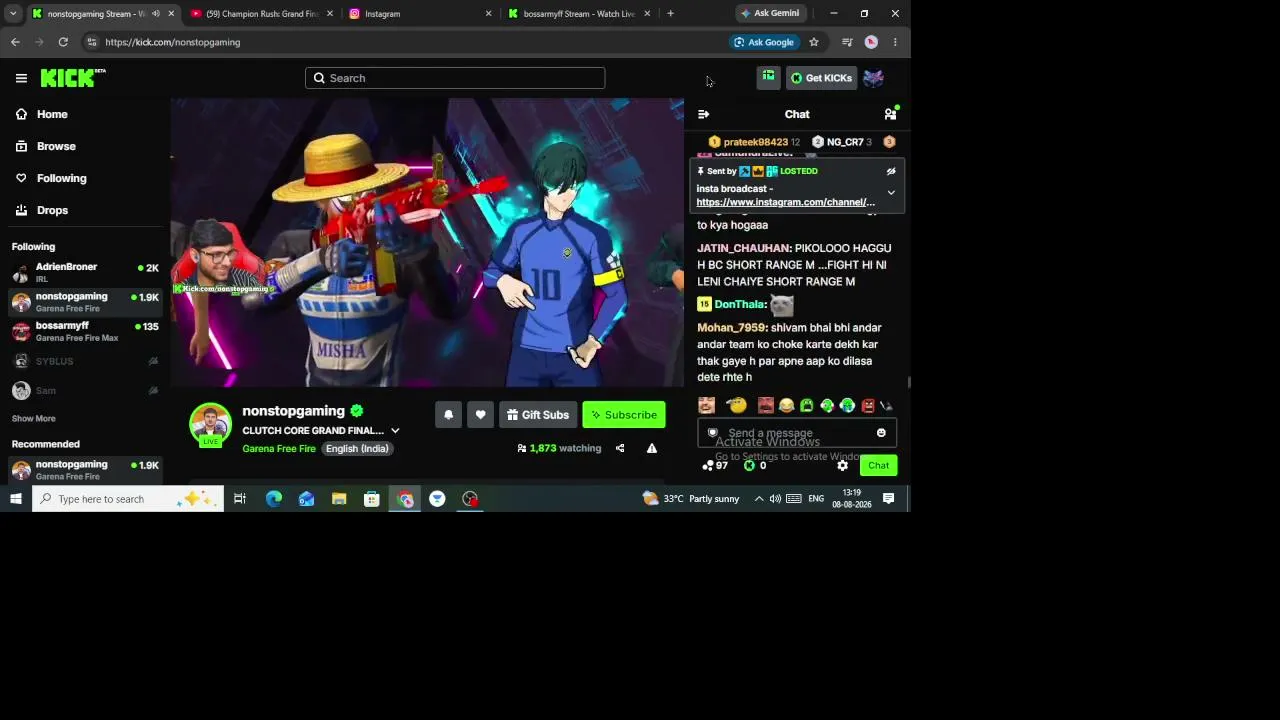The image size is (1280, 720).
Task: Share the stream via share icon
Action: click(x=620, y=448)
